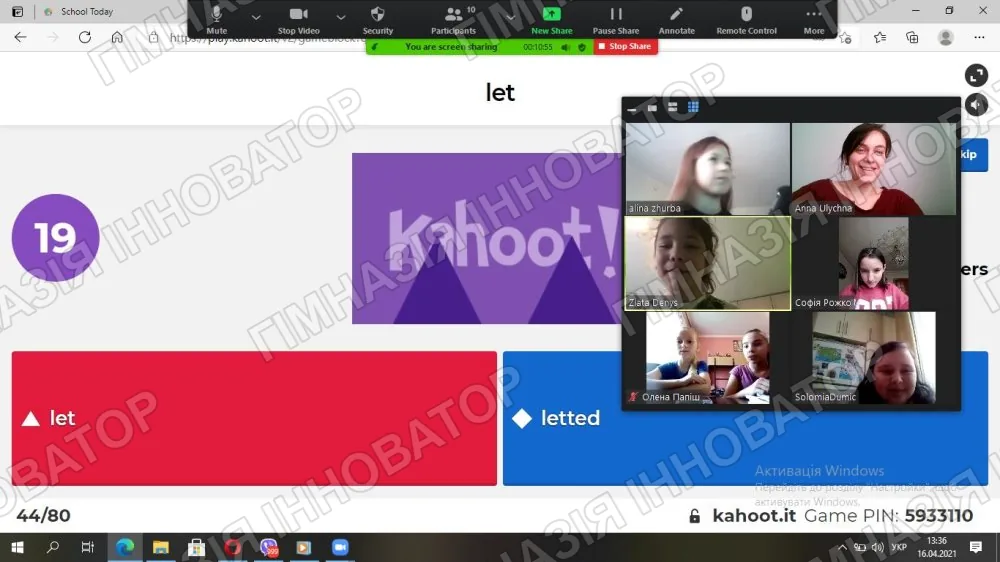
Task: Expand the arrow next to Stop Video
Action: [341, 17]
